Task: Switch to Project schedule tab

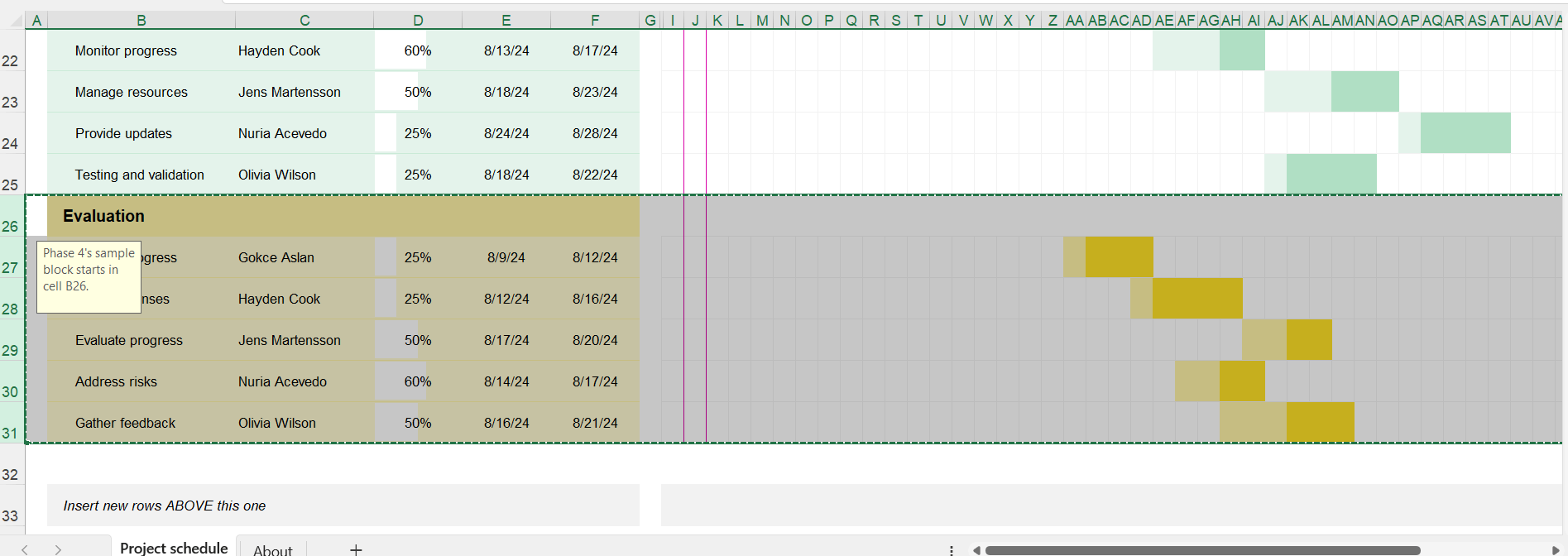Action: (174, 548)
